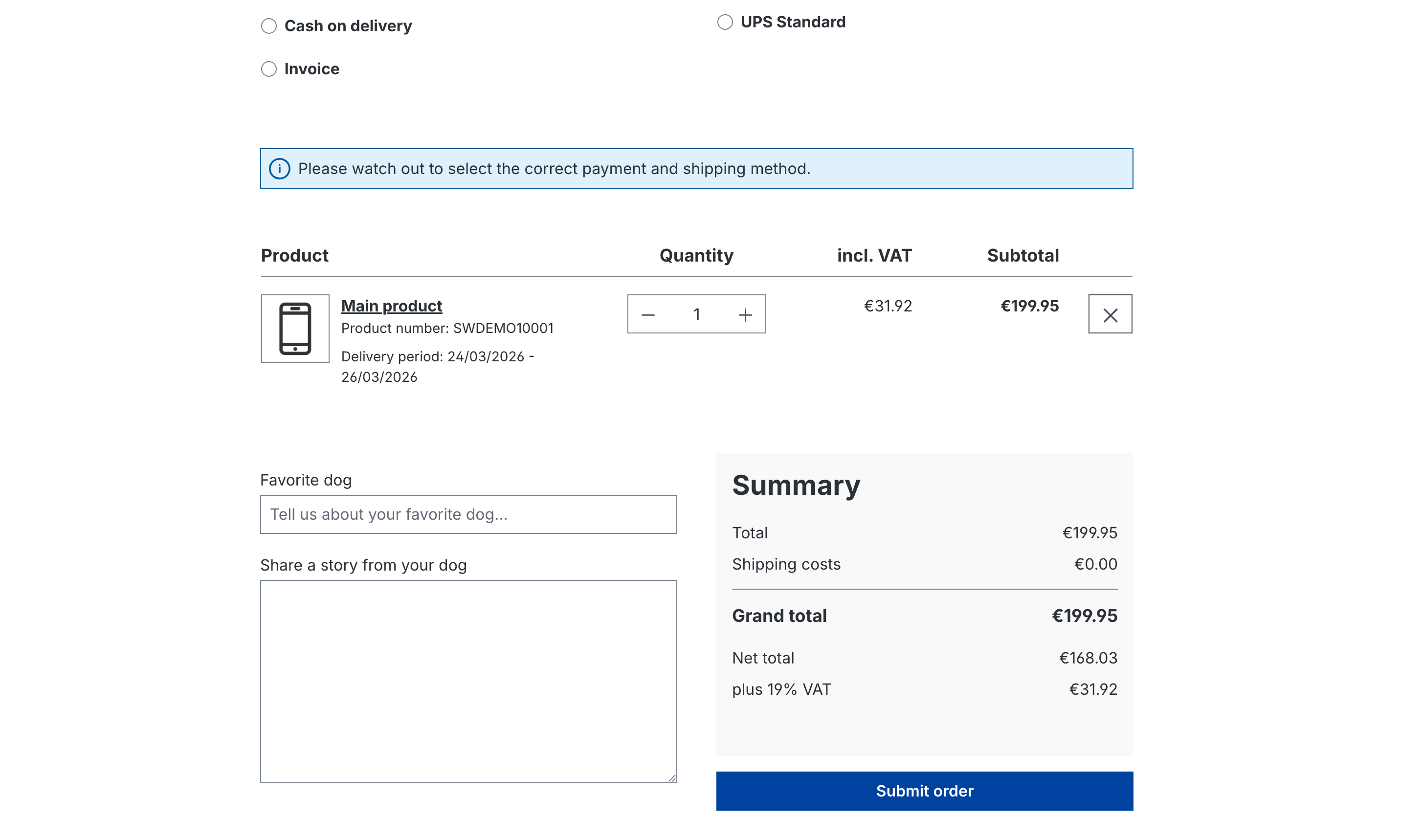Image resolution: width=1422 pixels, height=840 pixels.
Task: Choose UPS Standard as shipping method
Action: [x=724, y=22]
